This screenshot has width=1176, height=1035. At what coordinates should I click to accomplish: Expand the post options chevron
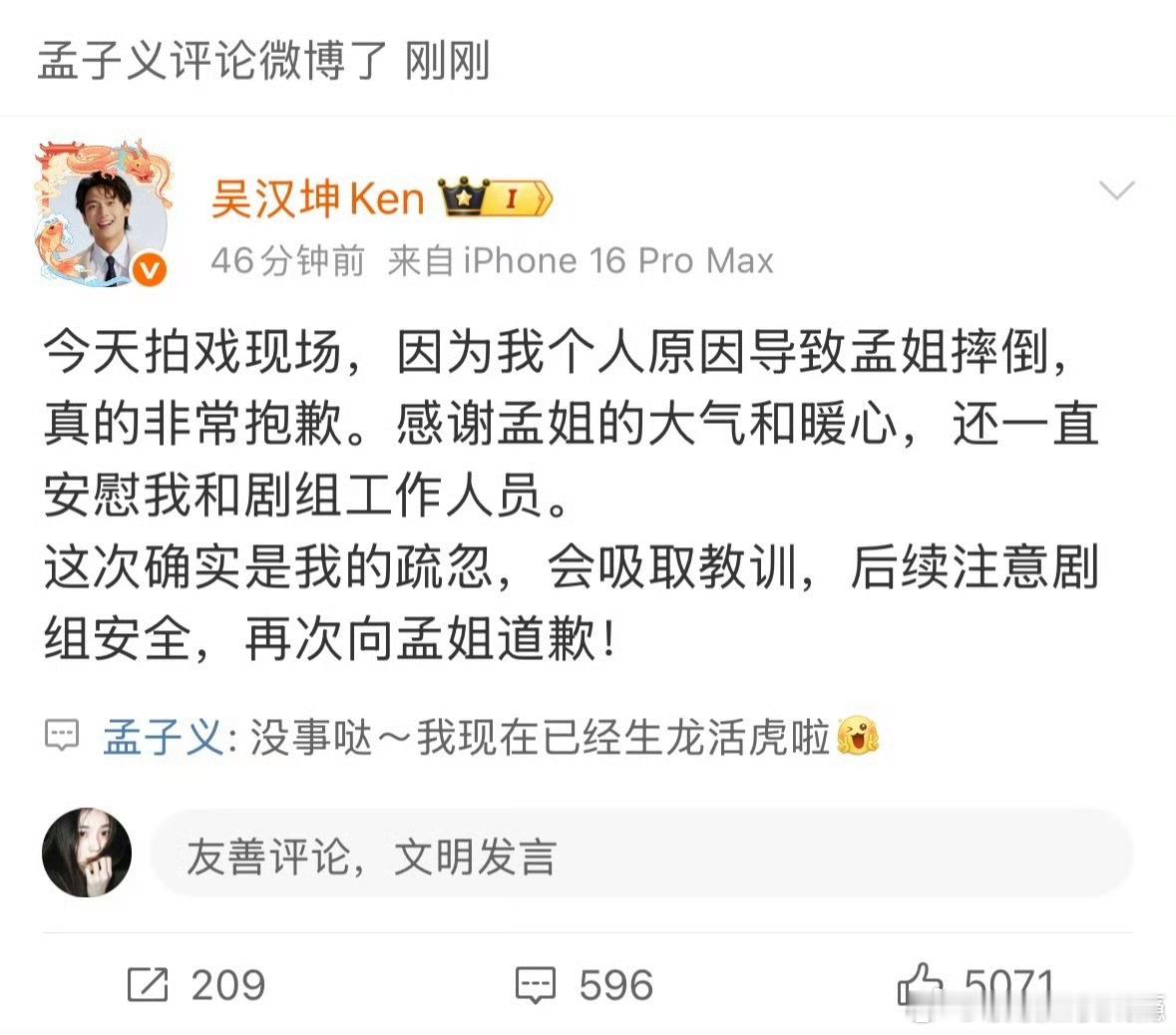point(1117,190)
